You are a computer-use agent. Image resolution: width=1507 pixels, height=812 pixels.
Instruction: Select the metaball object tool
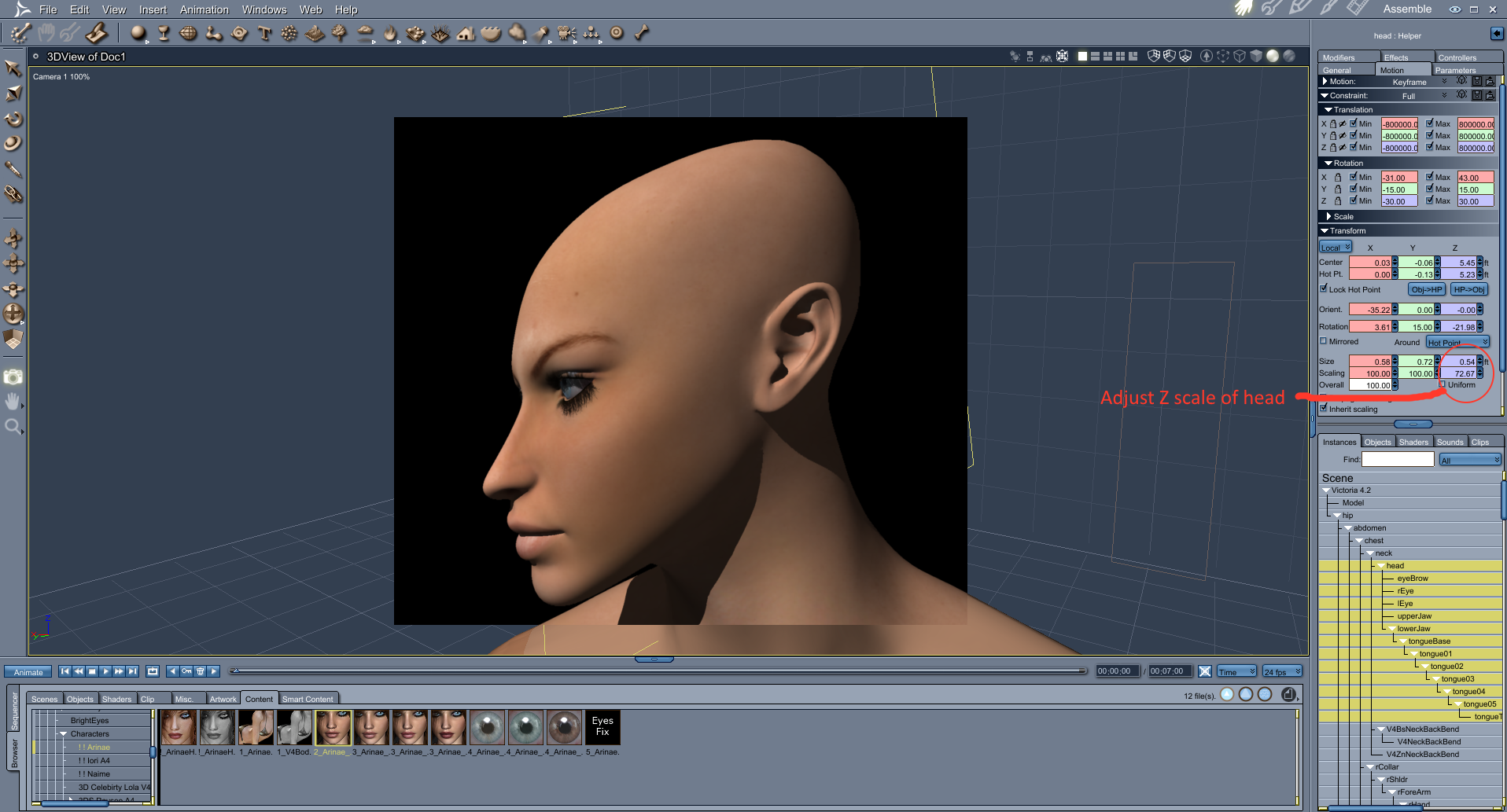pos(214,33)
